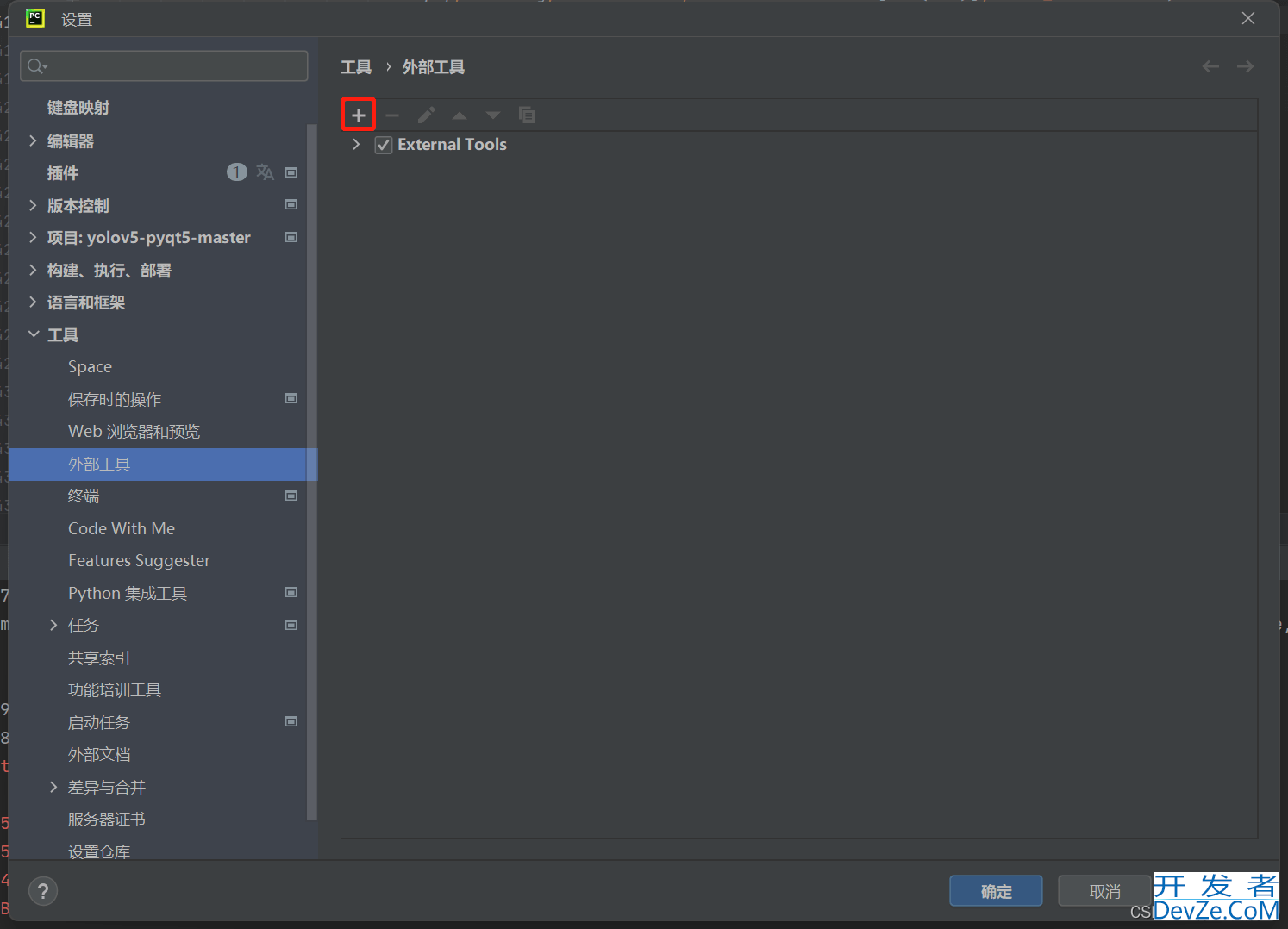Screen dimensions: 1288x929
Task: Click the search magnifier icon in settings
Action: pyautogui.click(x=37, y=65)
